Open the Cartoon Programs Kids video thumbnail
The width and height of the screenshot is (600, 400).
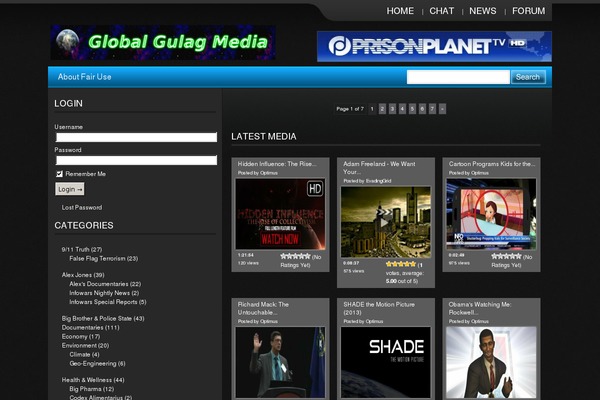click(x=491, y=214)
